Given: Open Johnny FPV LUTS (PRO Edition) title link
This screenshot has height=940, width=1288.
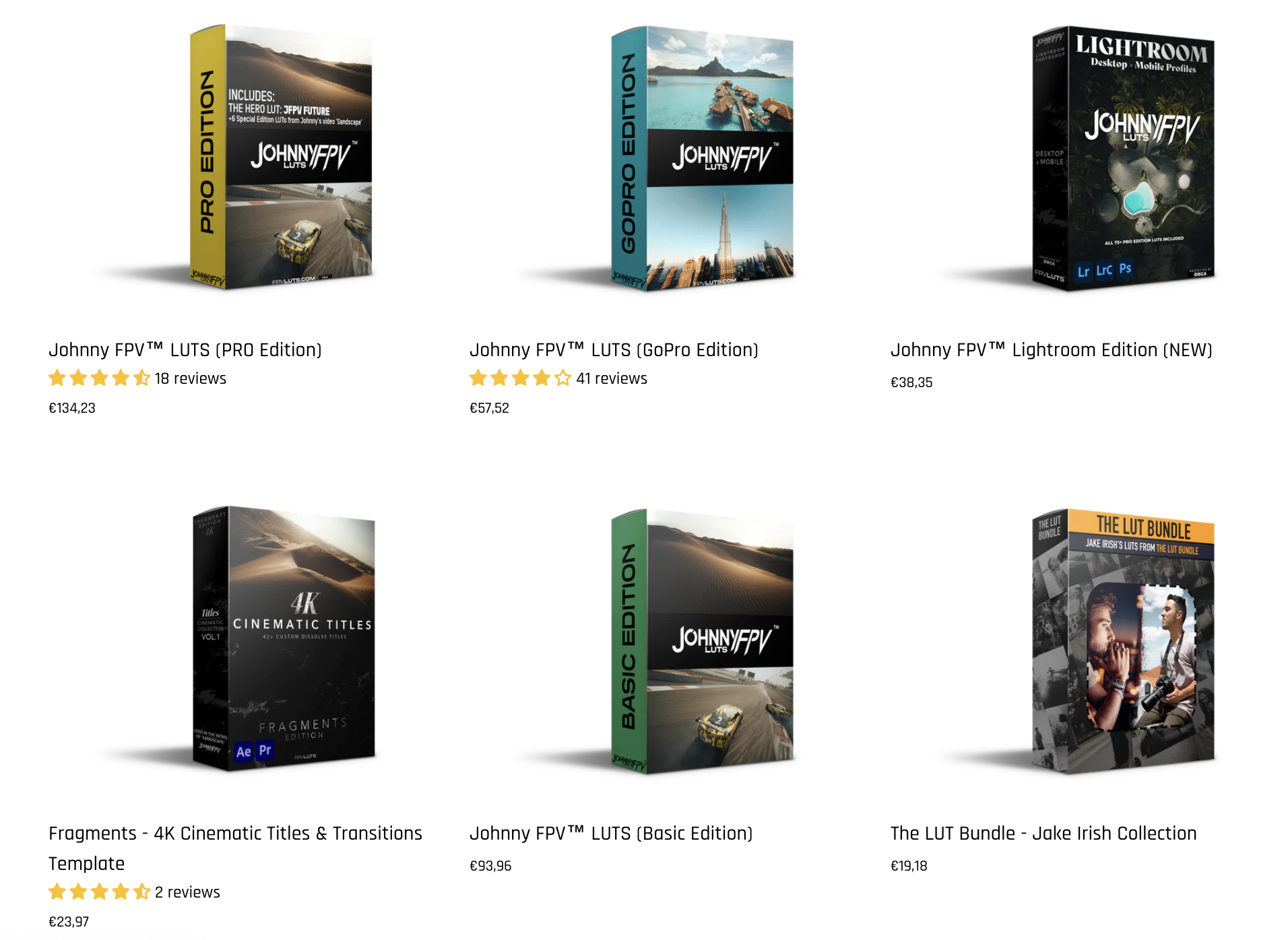Looking at the screenshot, I should pyautogui.click(x=185, y=350).
